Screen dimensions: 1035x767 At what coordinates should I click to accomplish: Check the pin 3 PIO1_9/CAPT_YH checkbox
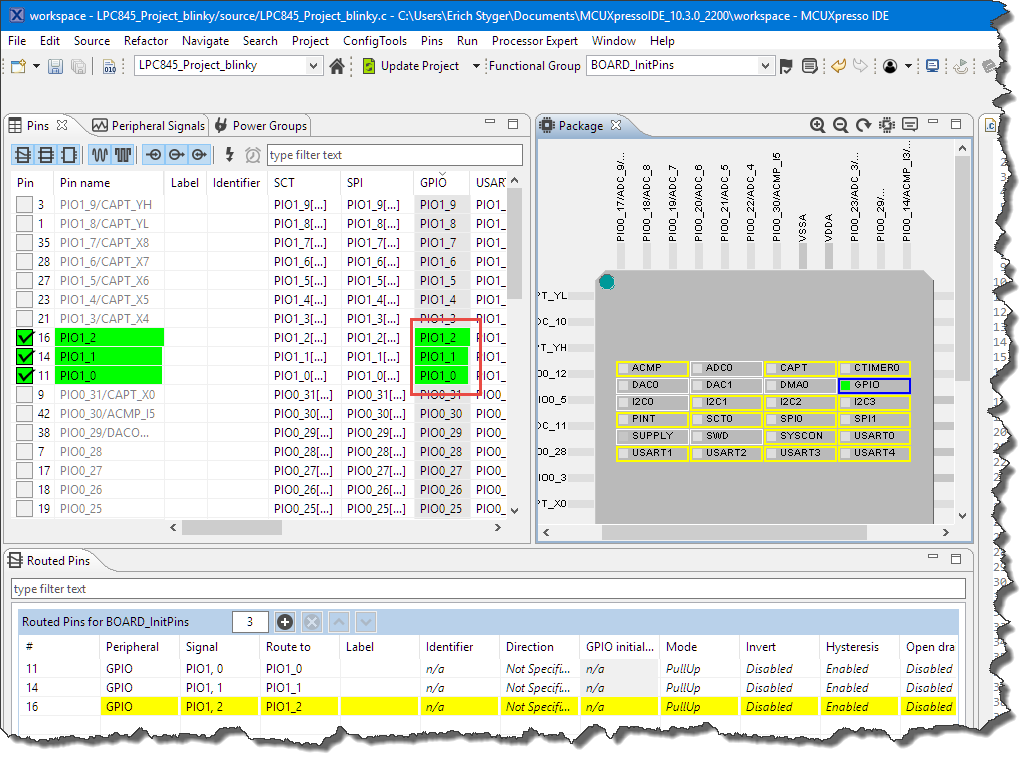25,204
